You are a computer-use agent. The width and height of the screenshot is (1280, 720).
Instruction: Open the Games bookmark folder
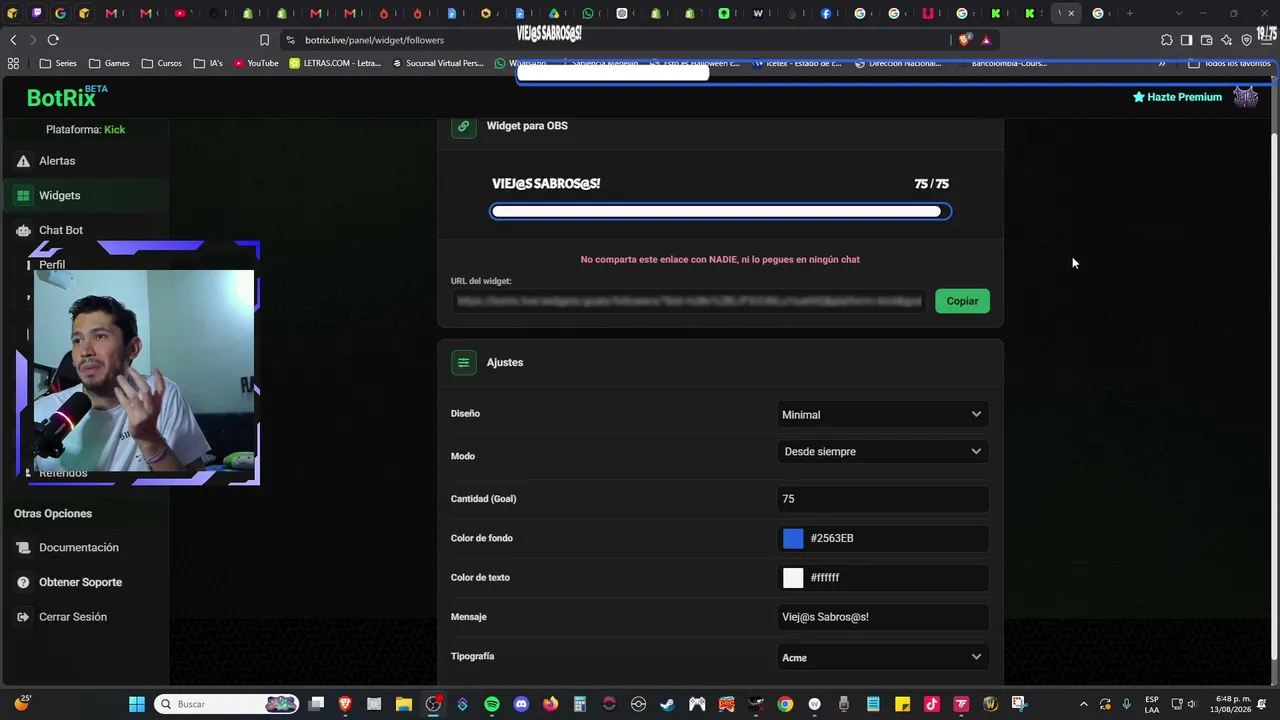click(x=110, y=63)
